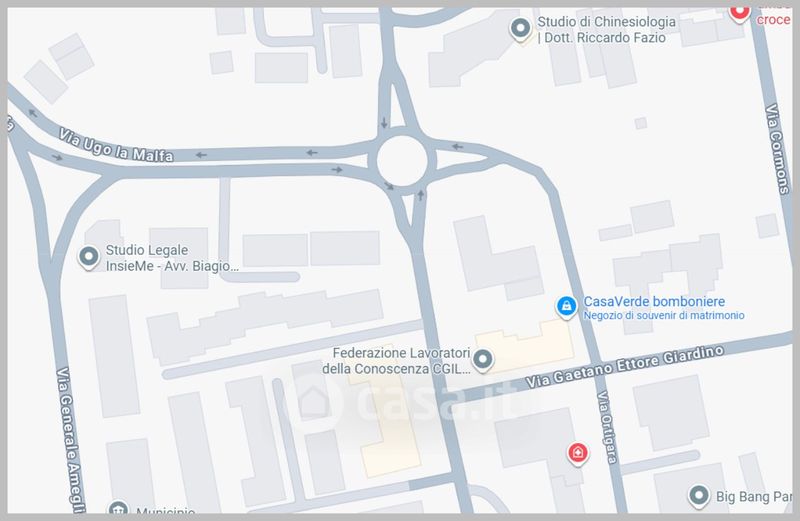The image size is (800, 521).
Task: Click the Via Ortigara street label
Action: pyautogui.click(x=607, y=427)
